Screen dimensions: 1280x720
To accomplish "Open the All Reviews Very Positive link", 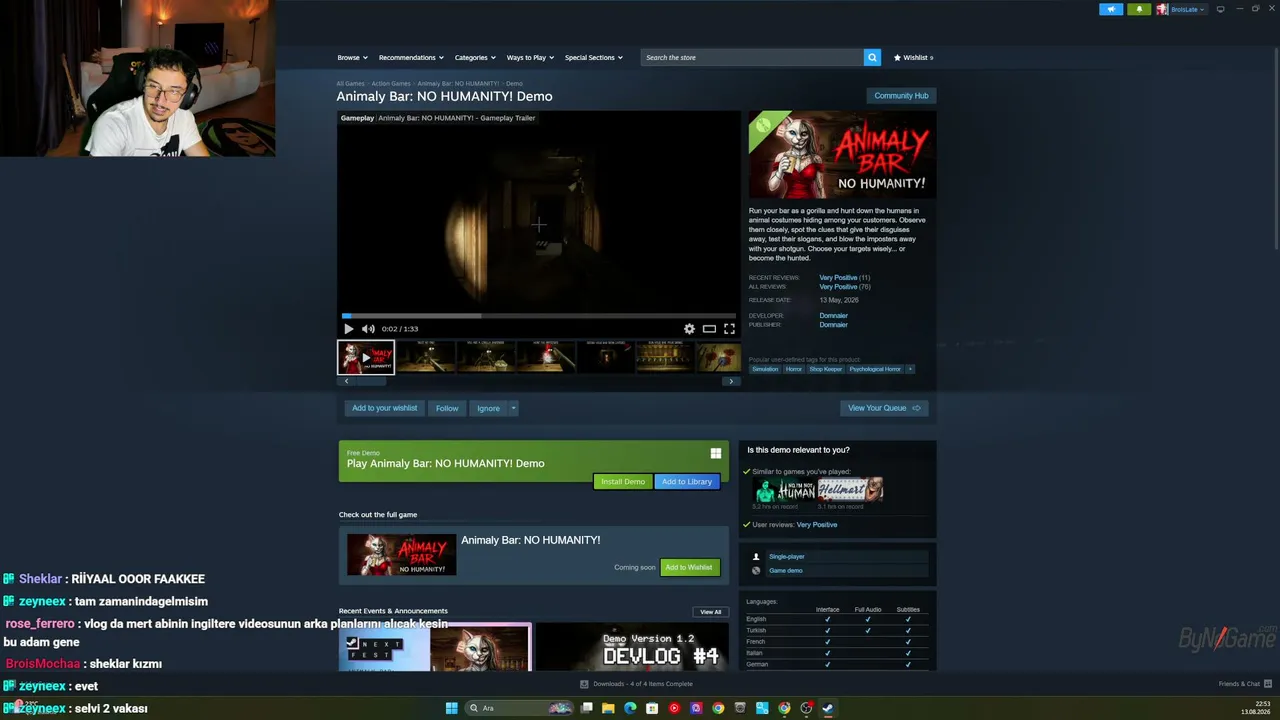I will point(838,287).
